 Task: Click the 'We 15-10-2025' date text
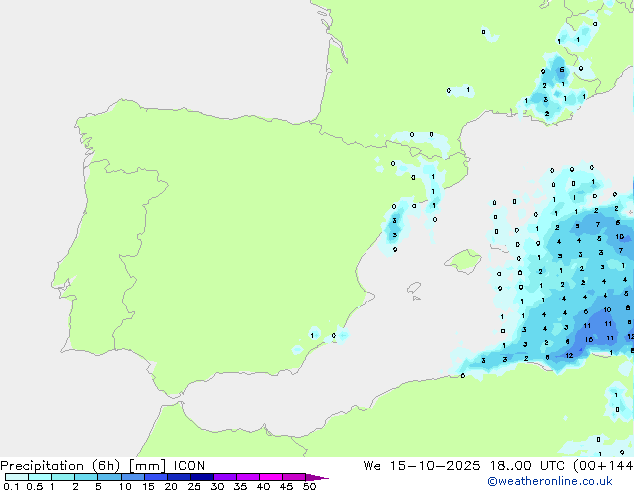pos(422,466)
